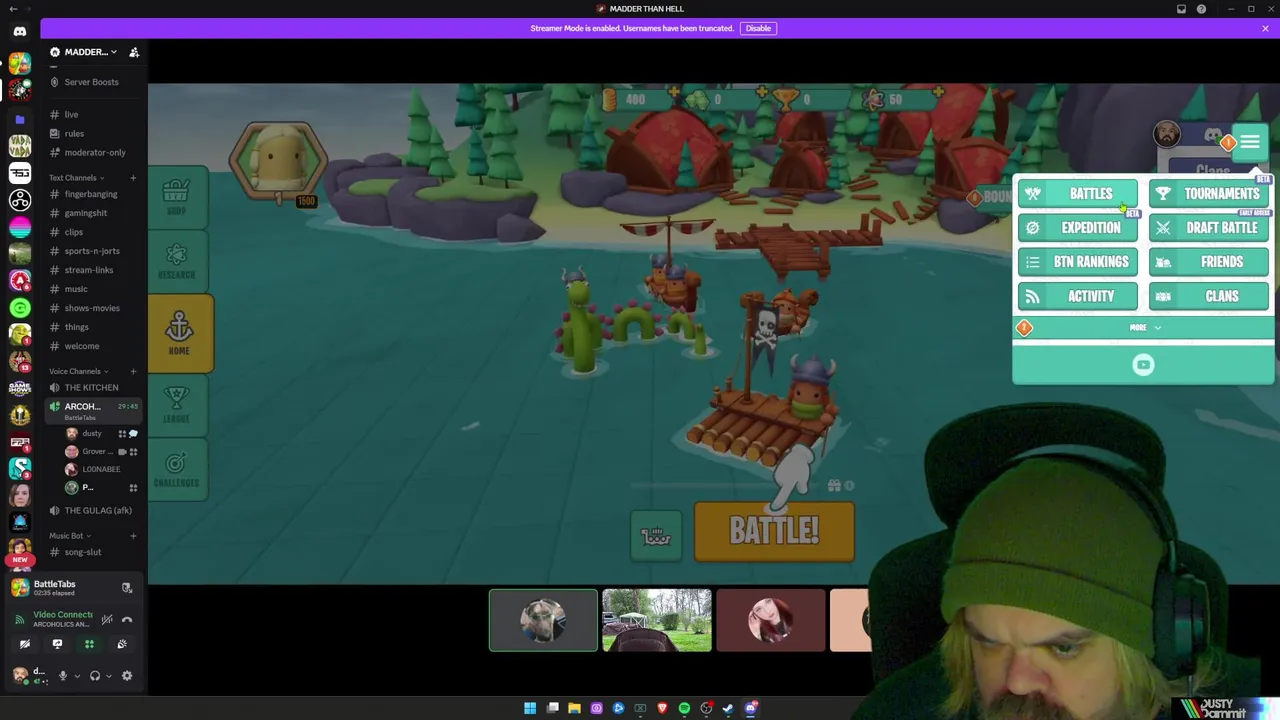Join THE KITCHEN voice channel
Image resolution: width=1280 pixels, height=720 pixels.
pos(94,388)
